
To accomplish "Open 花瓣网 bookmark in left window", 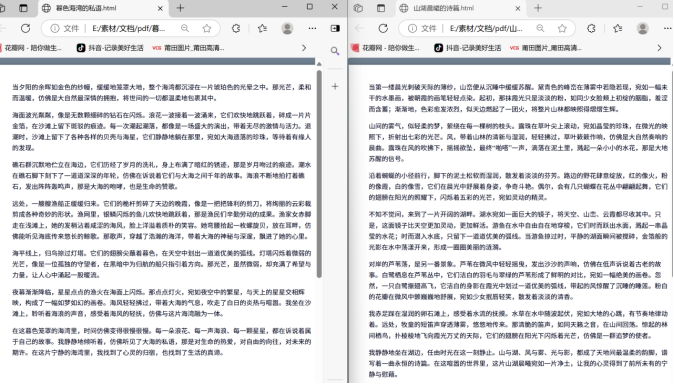I will tap(31, 48).
